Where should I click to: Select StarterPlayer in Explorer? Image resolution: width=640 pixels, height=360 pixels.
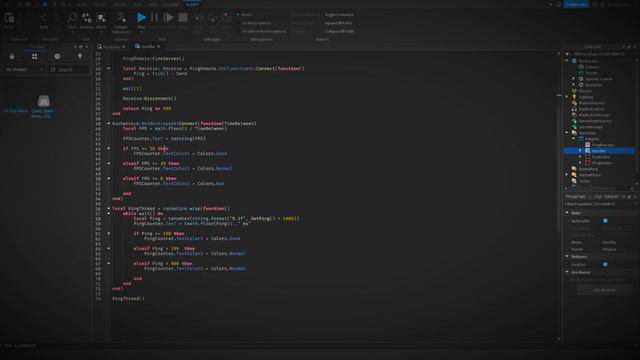tap(589, 175)
